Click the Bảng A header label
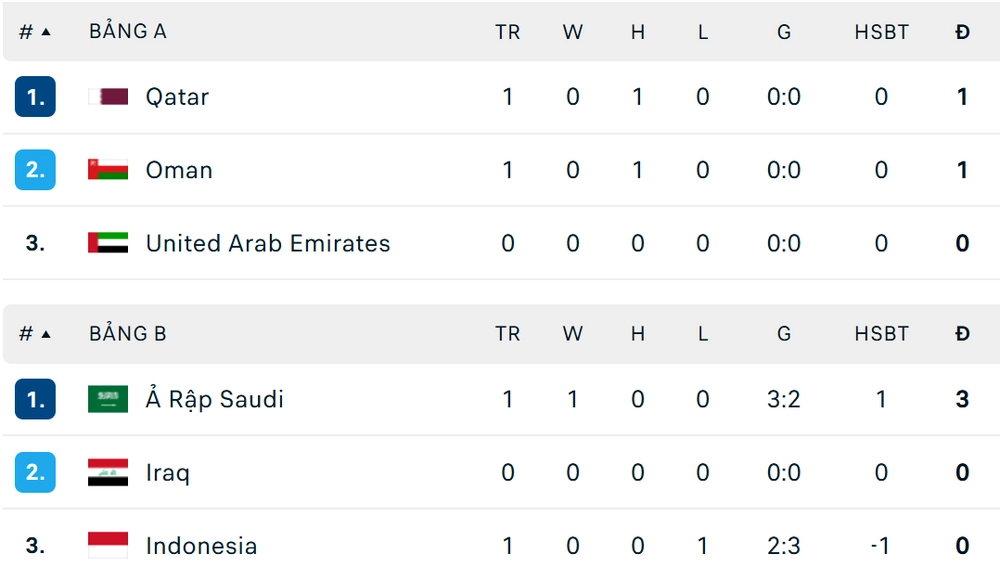1000x580 pixels. (127, 32)
